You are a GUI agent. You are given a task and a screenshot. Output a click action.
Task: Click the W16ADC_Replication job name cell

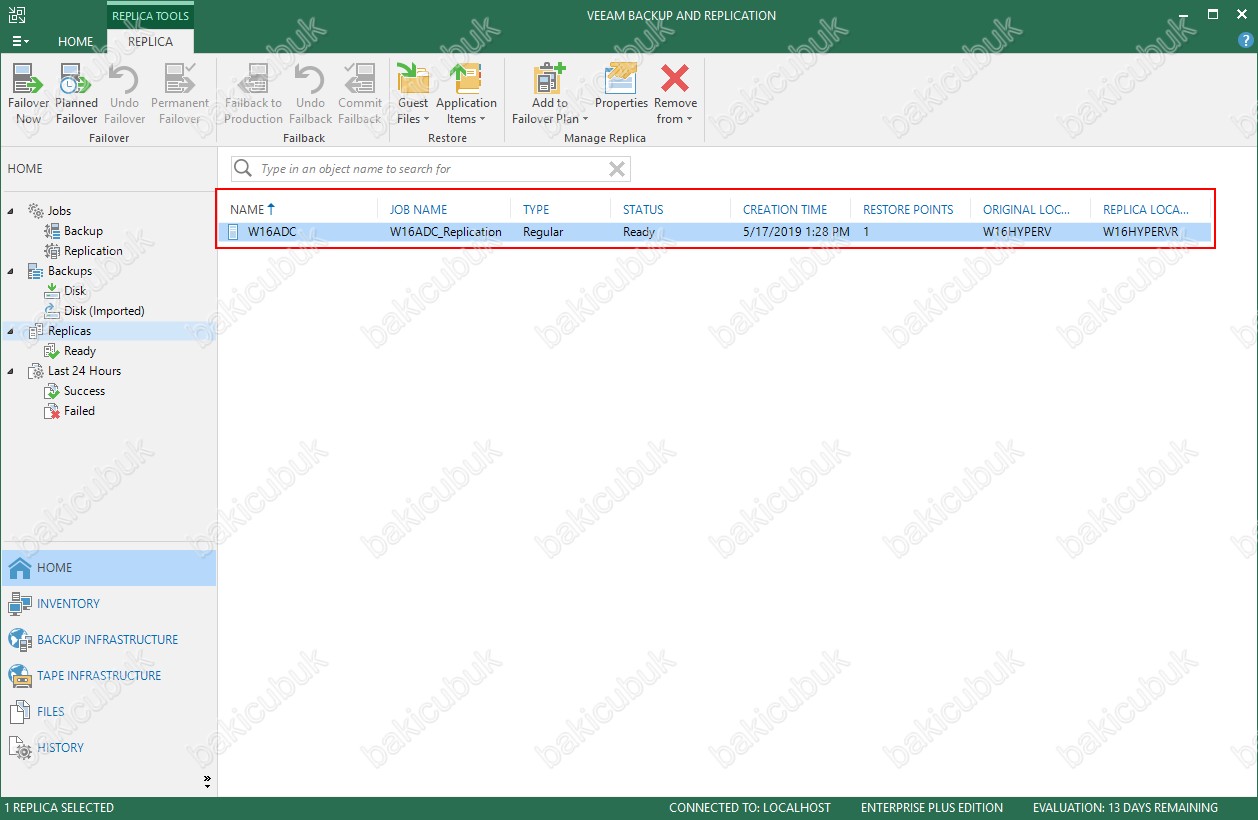pyautogui.click(x=446, y=232)
